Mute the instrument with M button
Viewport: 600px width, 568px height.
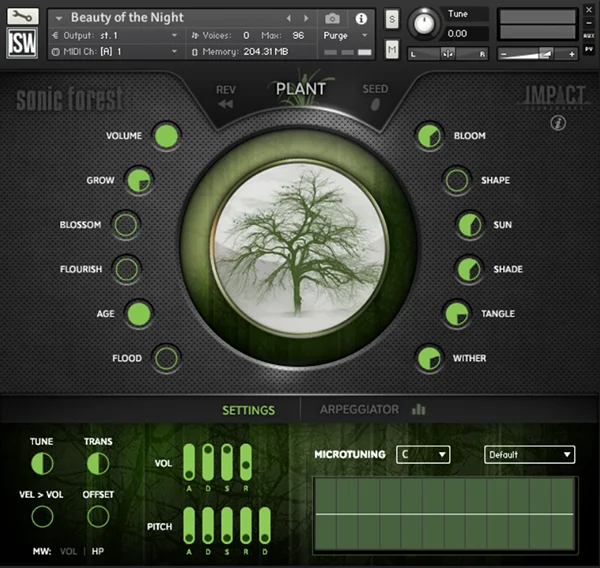click(392, 49)
